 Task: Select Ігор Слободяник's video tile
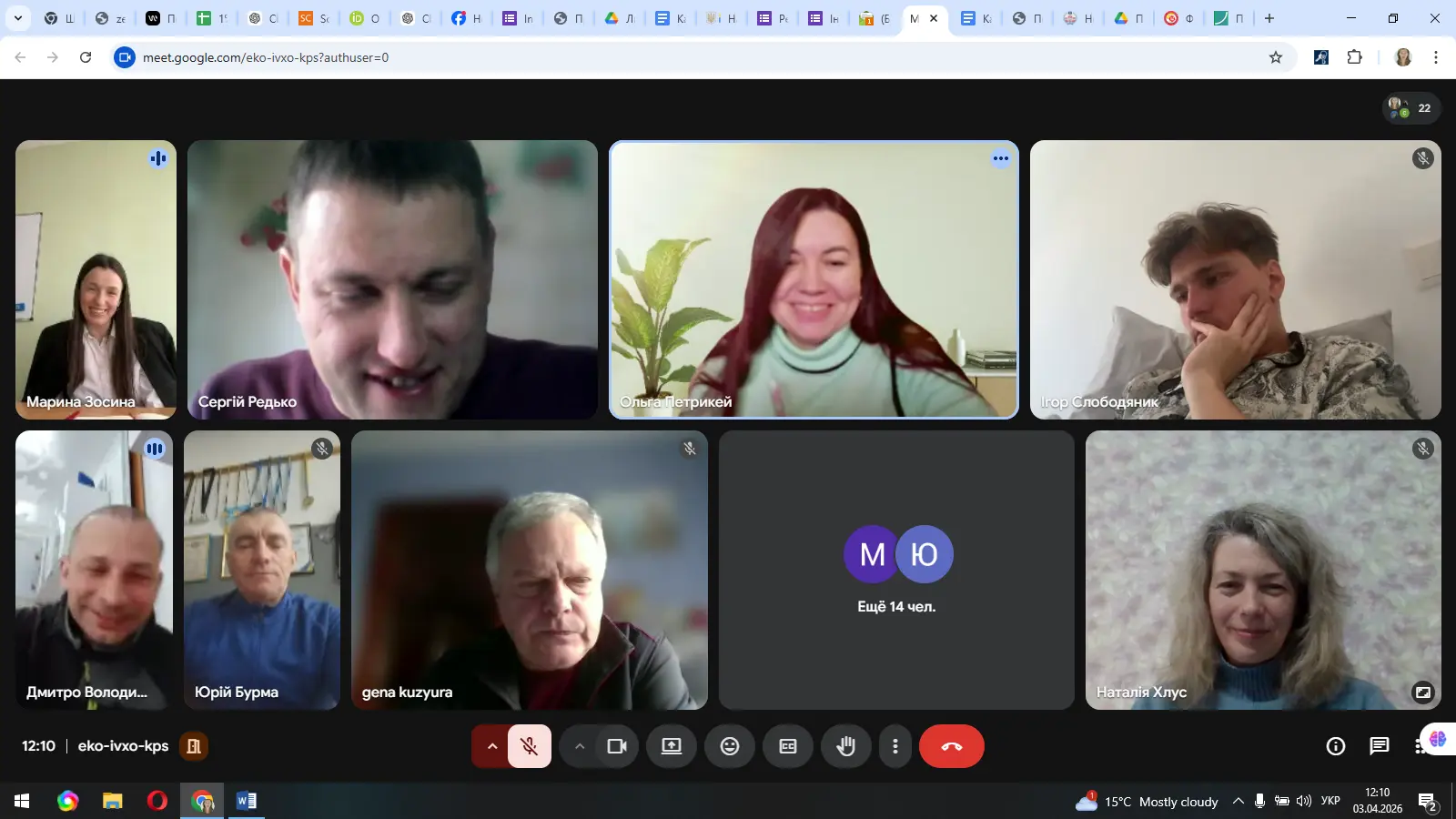tap(1236, 279)
